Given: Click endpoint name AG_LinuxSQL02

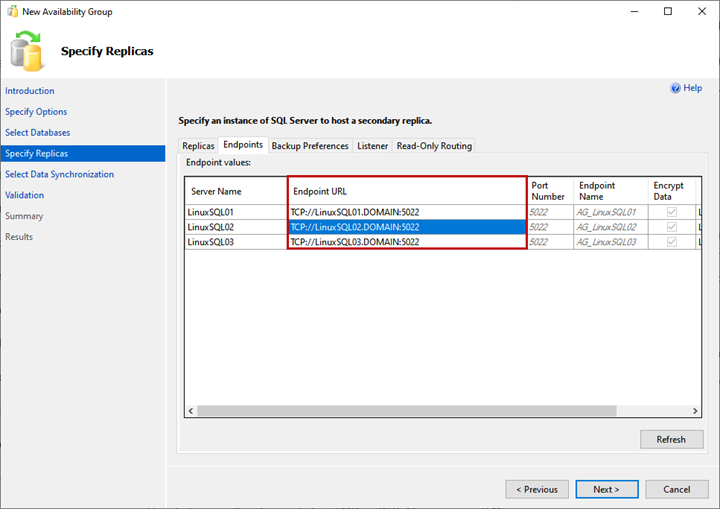Looking at the screenshot, I should 611,227.
